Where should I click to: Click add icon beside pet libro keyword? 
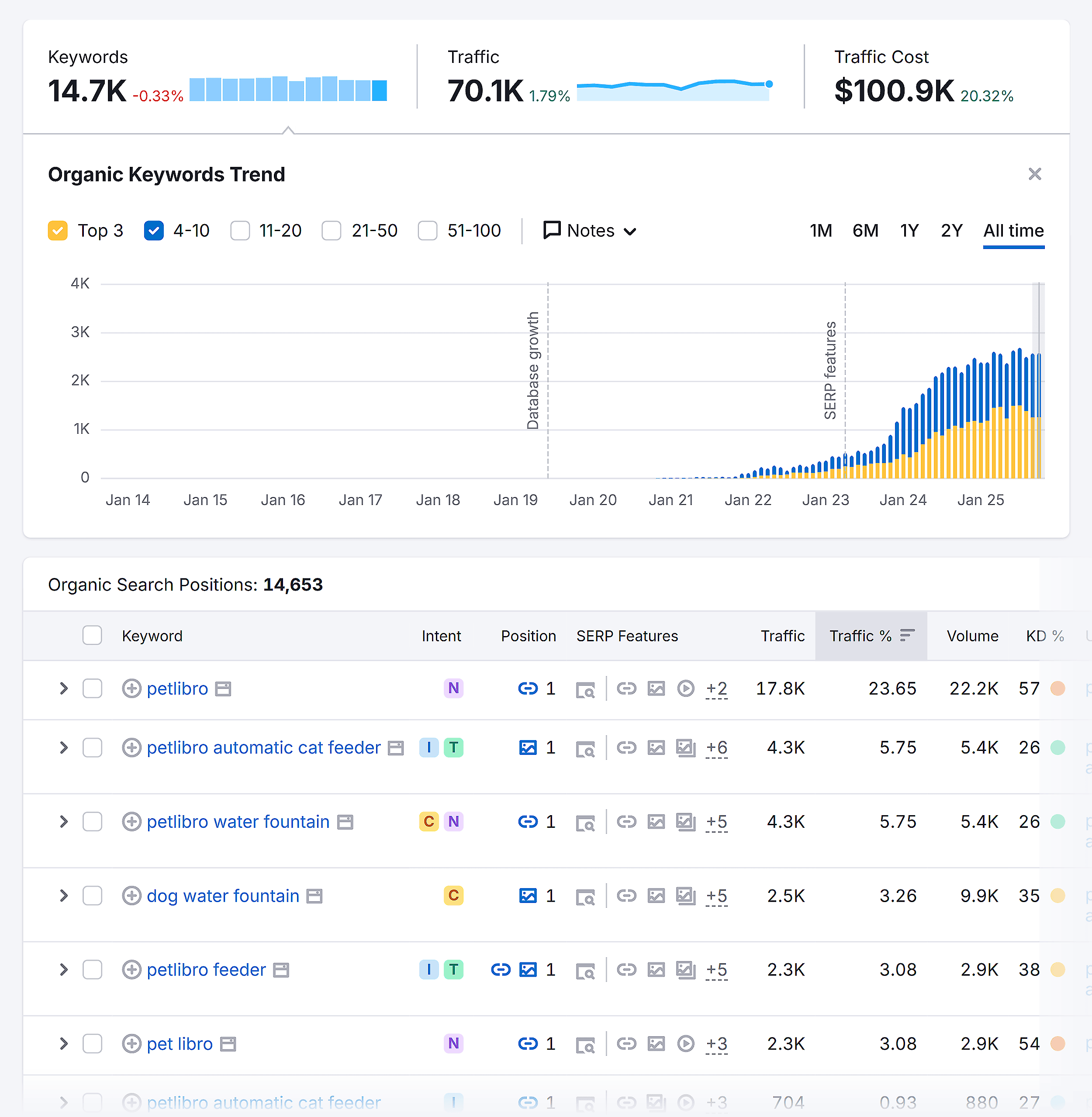point(131,1044)
